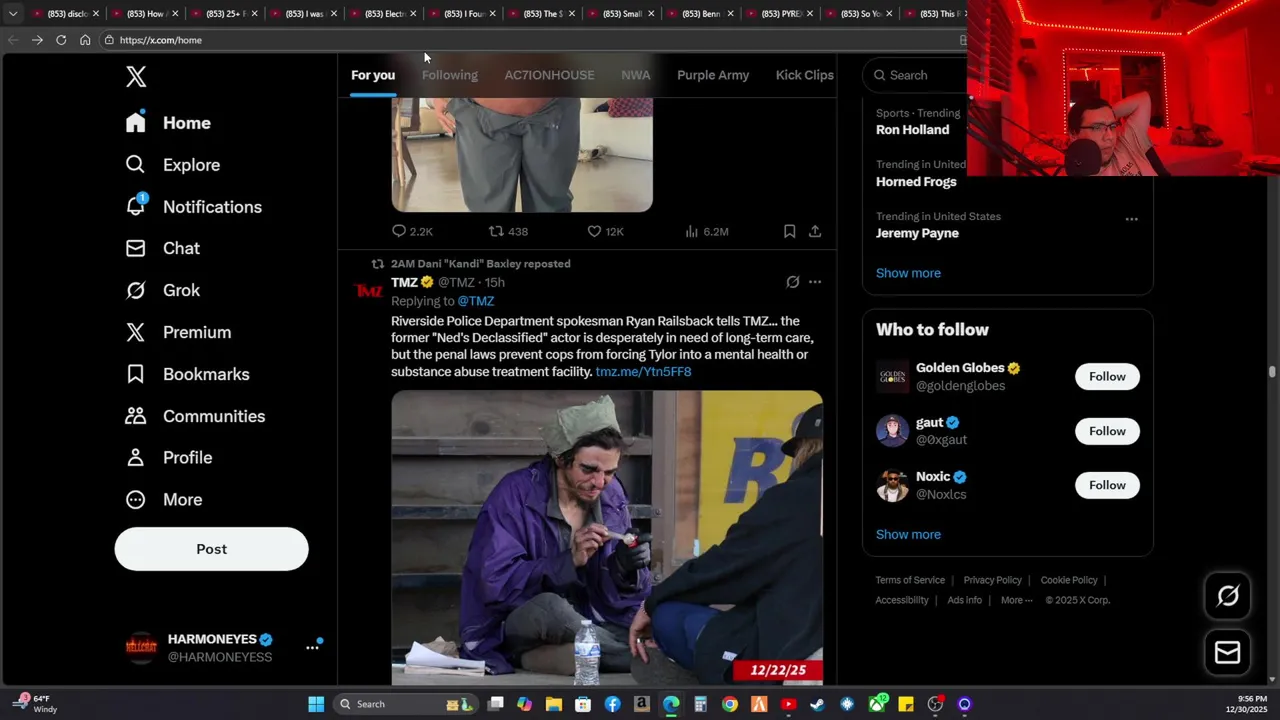Open floating Grok button
Viewport: 1280px width, 720px height.
[1227, 596]
